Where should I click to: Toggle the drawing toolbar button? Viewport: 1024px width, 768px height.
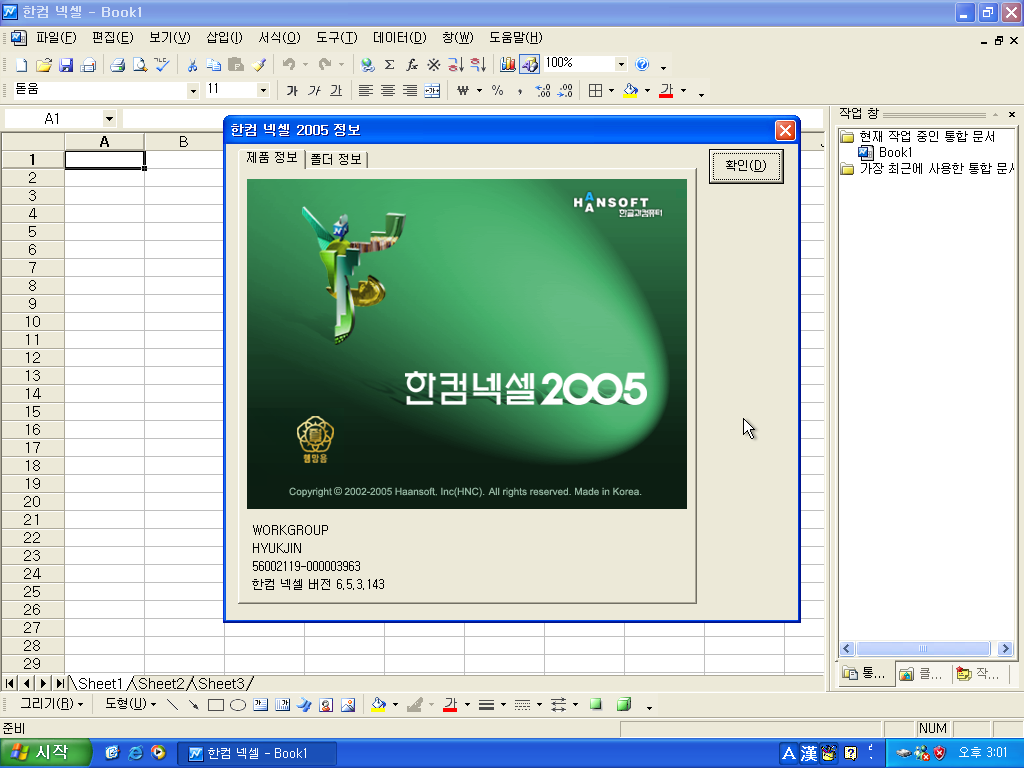(530, 65)
